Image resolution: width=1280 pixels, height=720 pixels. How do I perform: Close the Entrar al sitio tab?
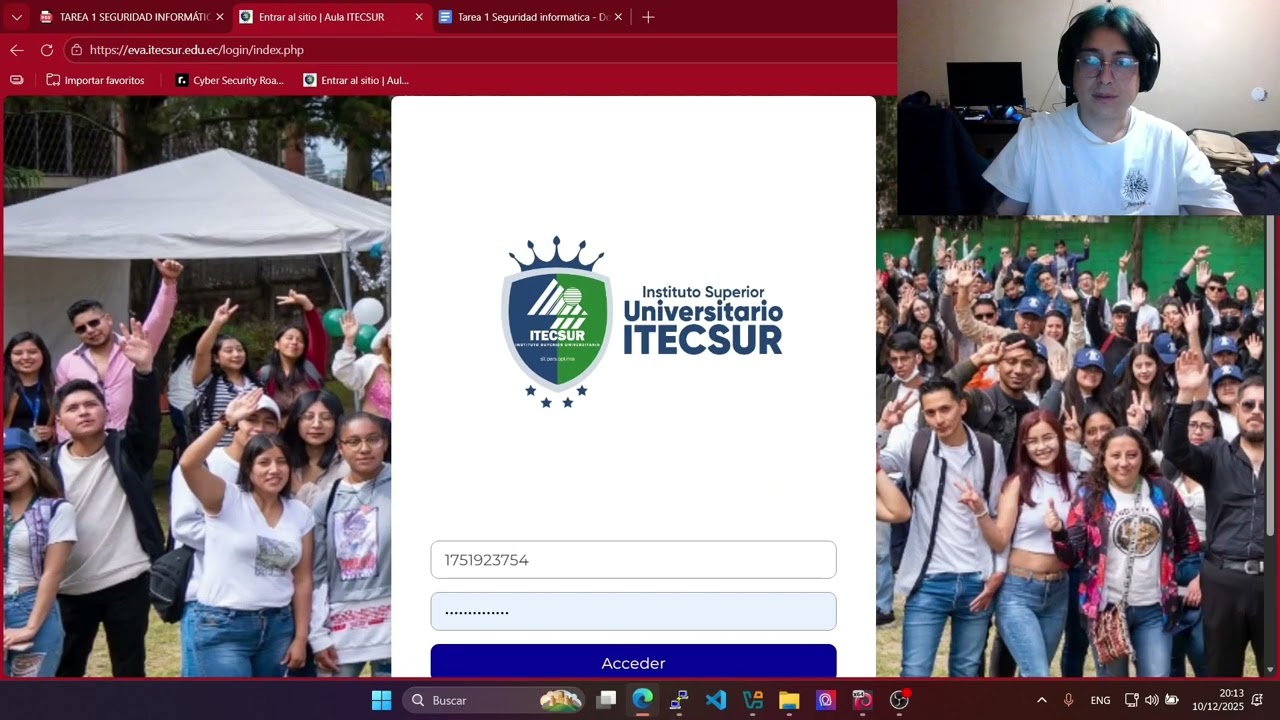point(419,17)
